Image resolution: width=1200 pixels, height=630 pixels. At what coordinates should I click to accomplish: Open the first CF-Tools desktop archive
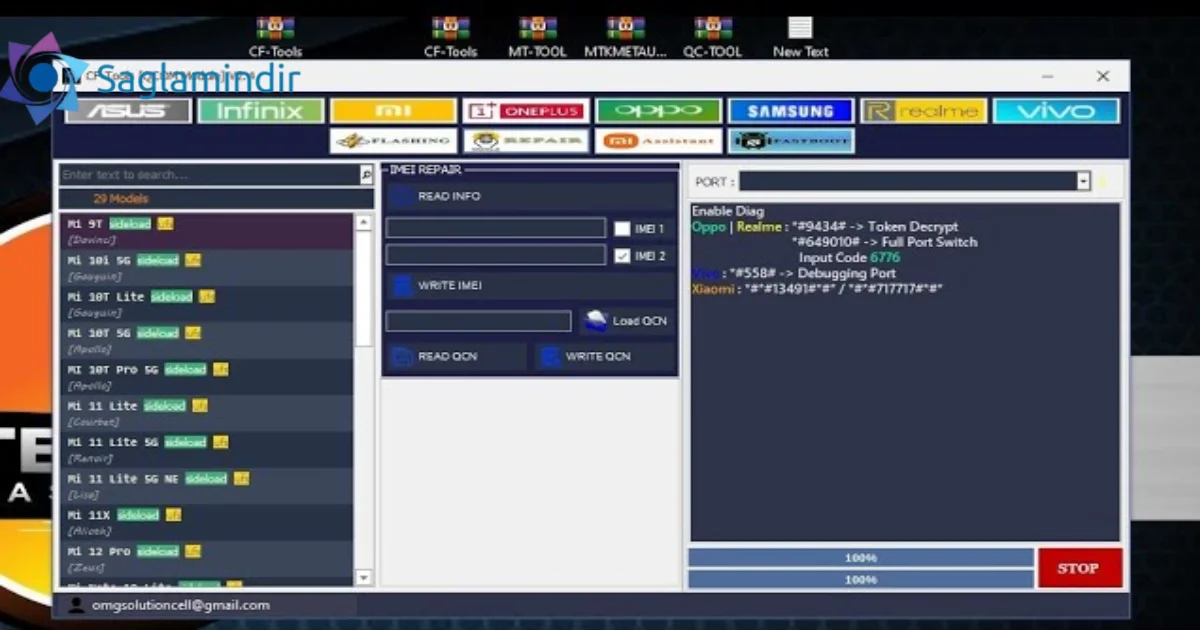[275, 36]
